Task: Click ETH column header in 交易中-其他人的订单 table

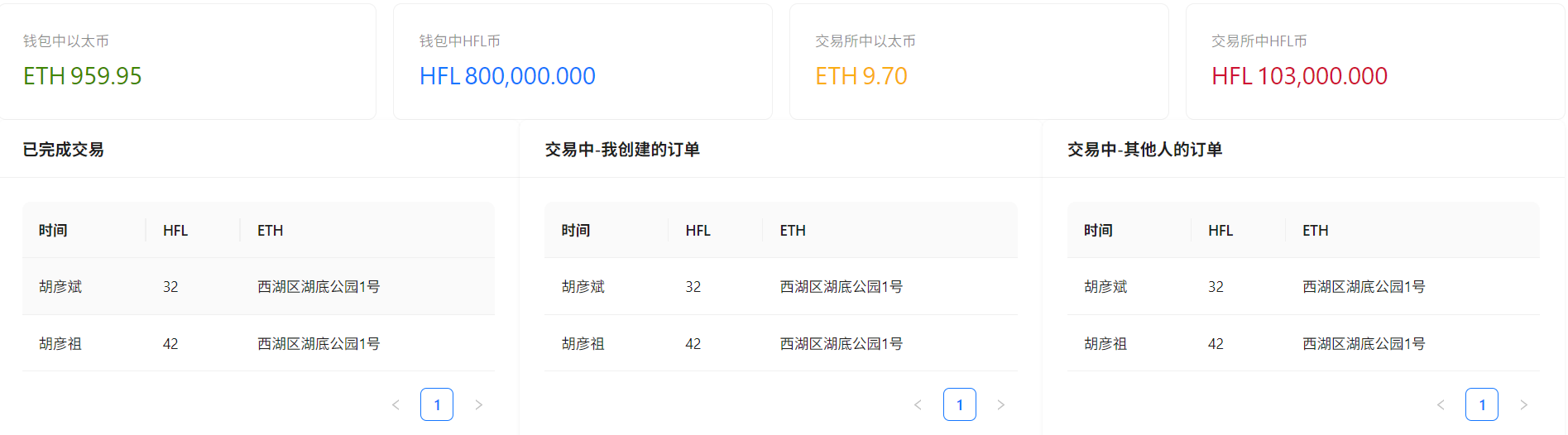Action: pos(1316,231)
